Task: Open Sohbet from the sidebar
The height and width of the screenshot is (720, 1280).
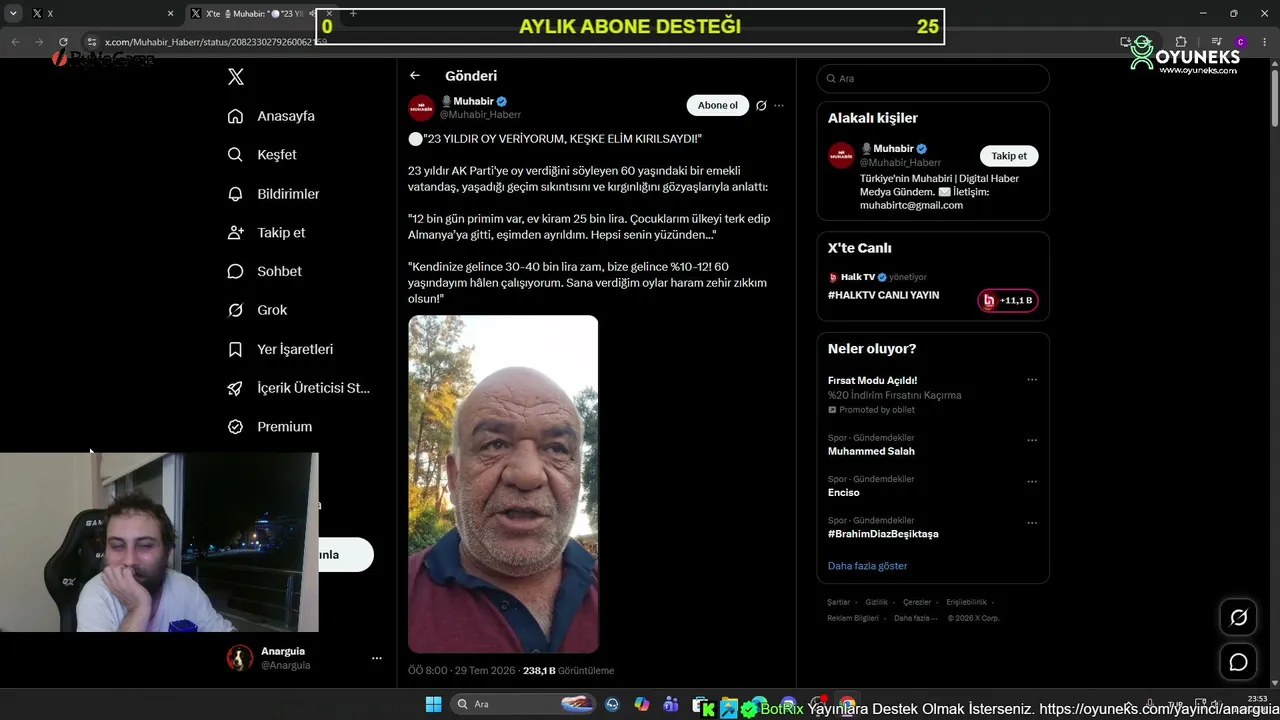Action: tap(279, 272)
